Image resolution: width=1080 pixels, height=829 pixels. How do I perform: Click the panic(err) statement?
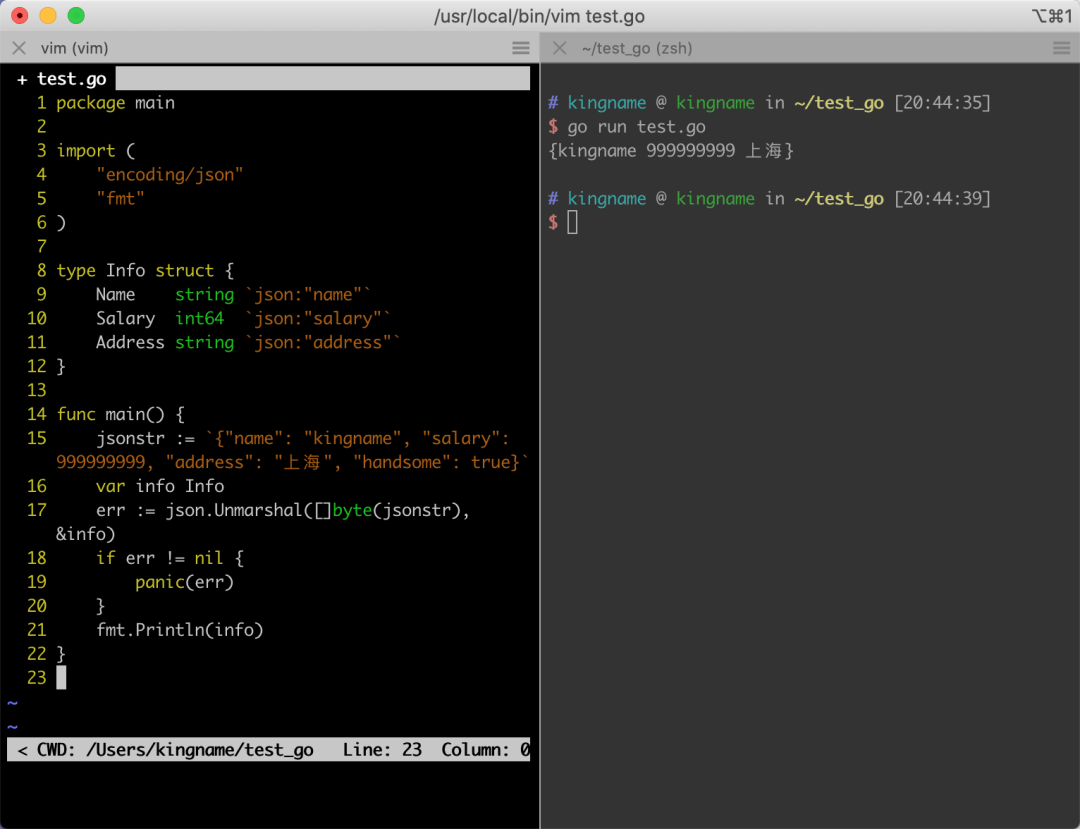(185, 583)
